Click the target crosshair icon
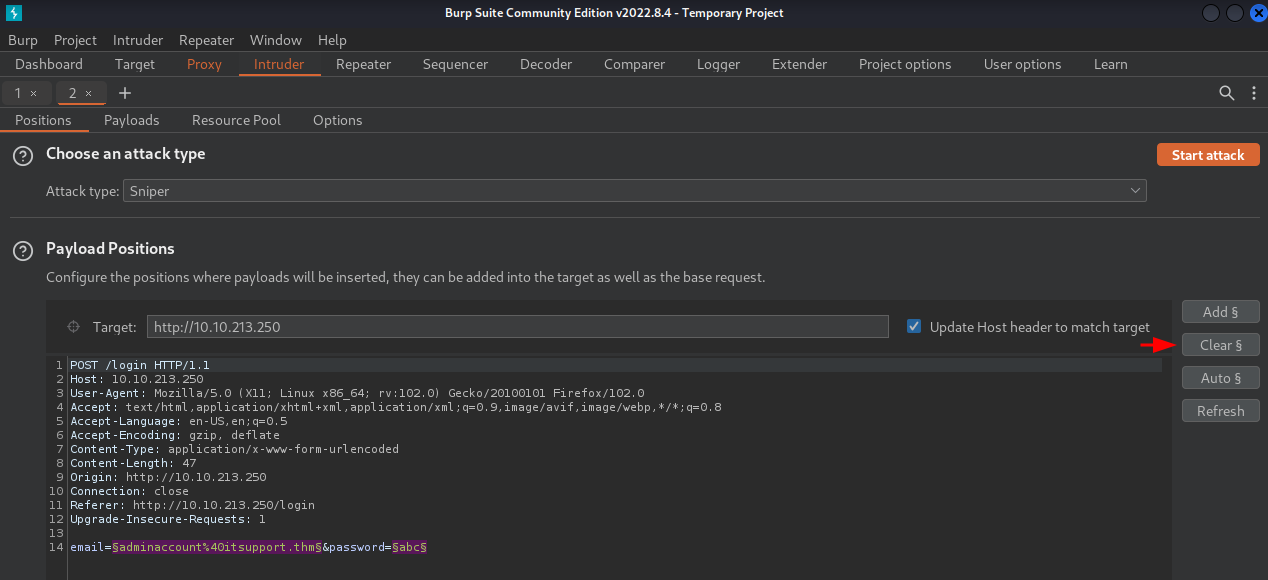The height and width of the screenshot is (580, 1268). (72, 327)
